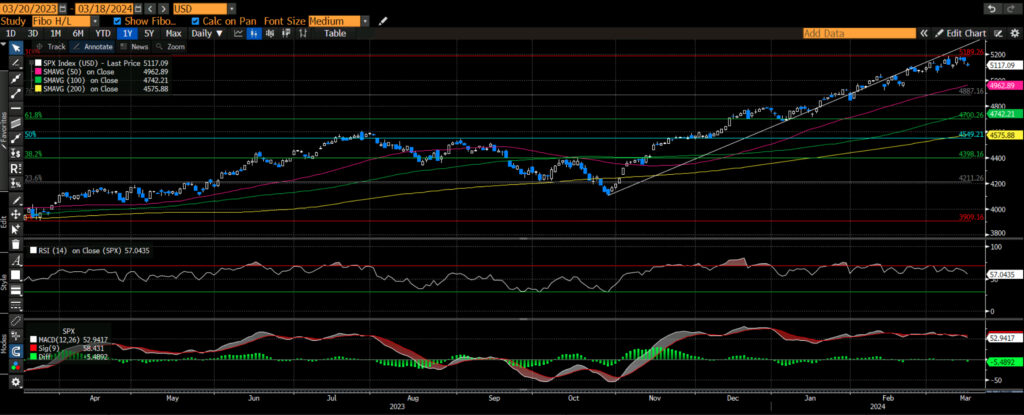
Task: Open chart settings gear at top right
Action: click(x=1013, y=33)
